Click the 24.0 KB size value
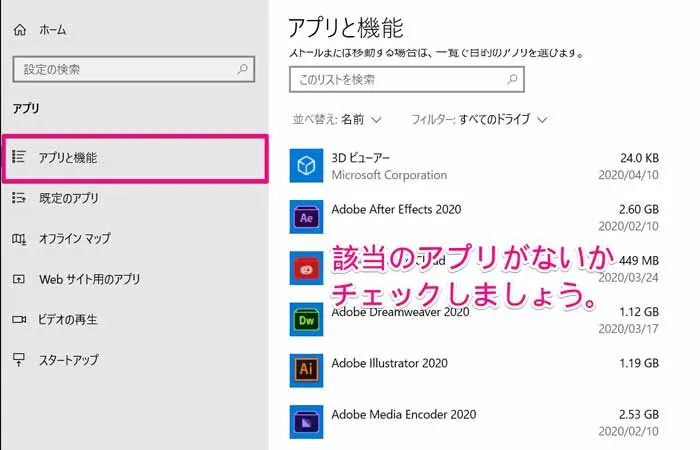Viewport: 700px width, 450px height. tap(639, 158)
